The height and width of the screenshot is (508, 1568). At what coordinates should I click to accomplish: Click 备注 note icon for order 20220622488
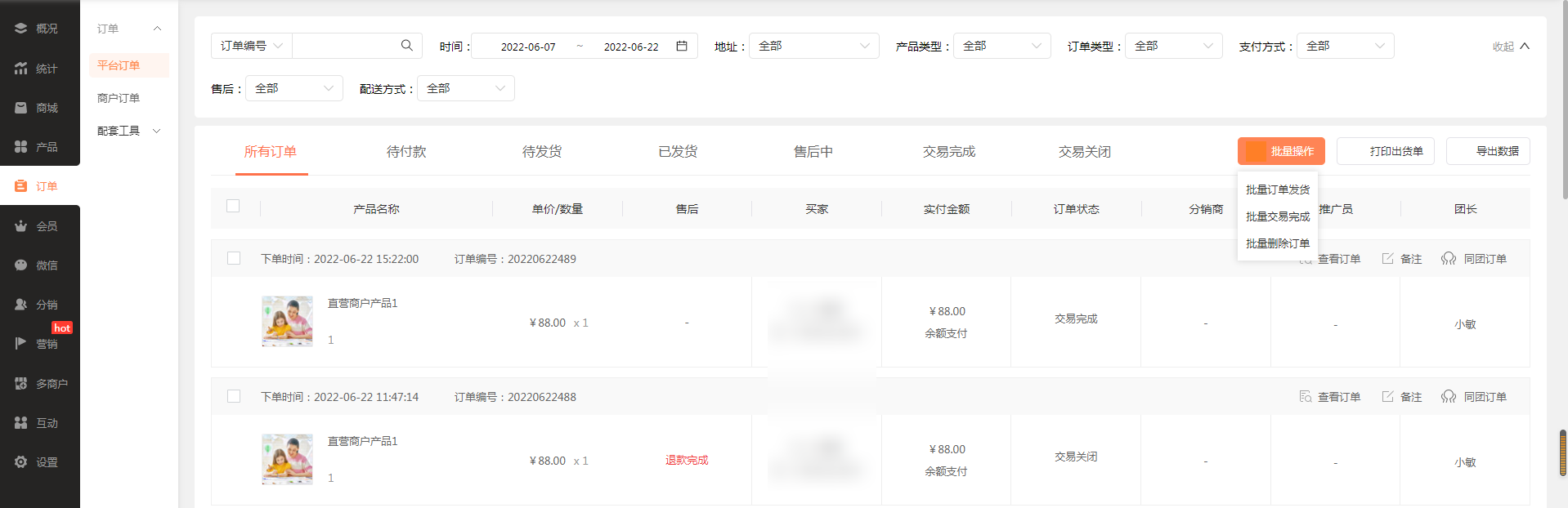[1387, 397]
